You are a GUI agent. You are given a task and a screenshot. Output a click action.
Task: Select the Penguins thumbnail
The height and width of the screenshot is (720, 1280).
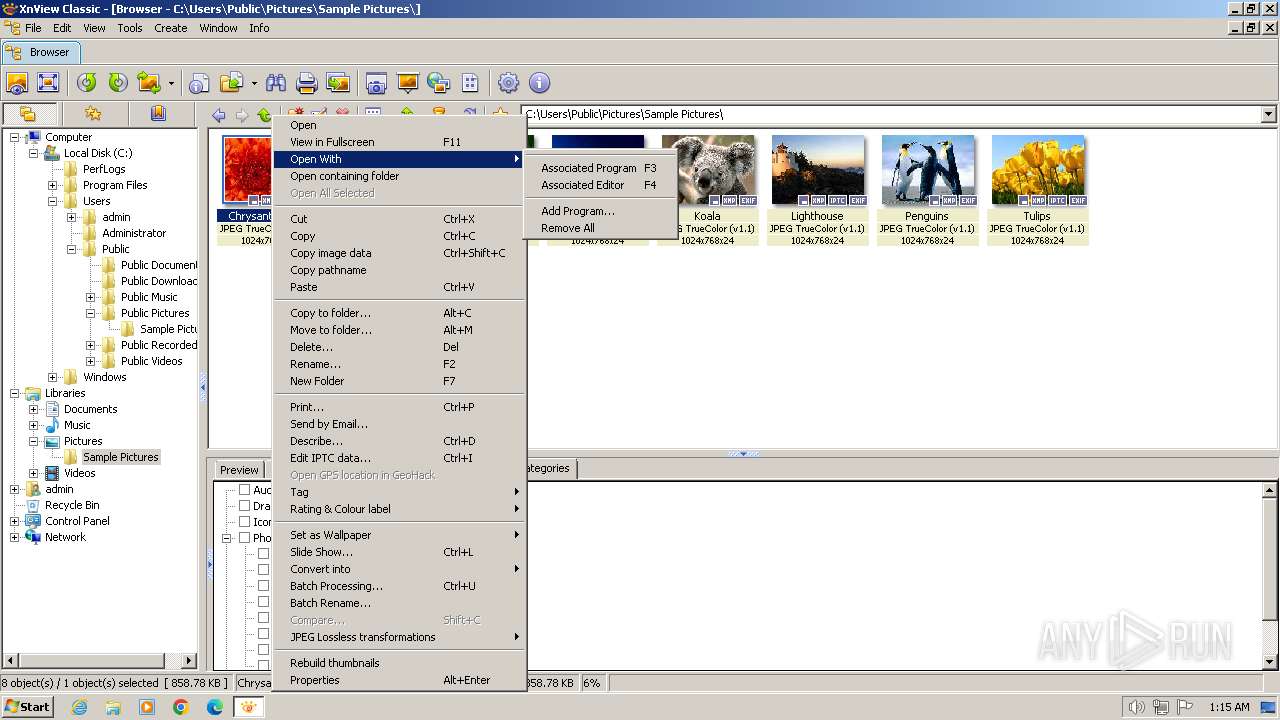927,190
